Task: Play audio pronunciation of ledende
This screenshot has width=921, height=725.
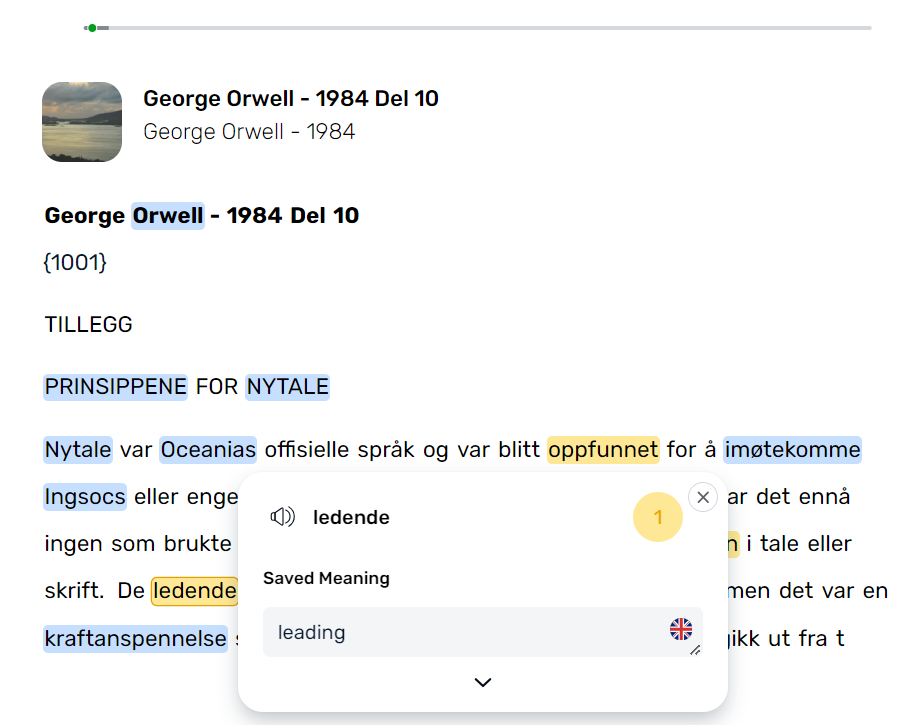Action: (283, 517)
